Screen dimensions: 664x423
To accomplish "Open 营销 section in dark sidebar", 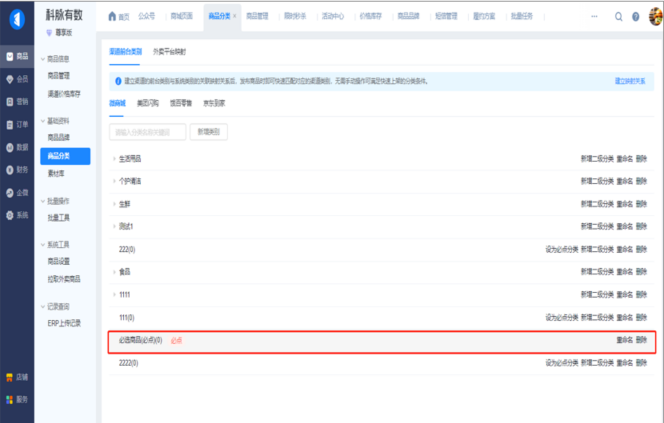I will coord(17,102).
